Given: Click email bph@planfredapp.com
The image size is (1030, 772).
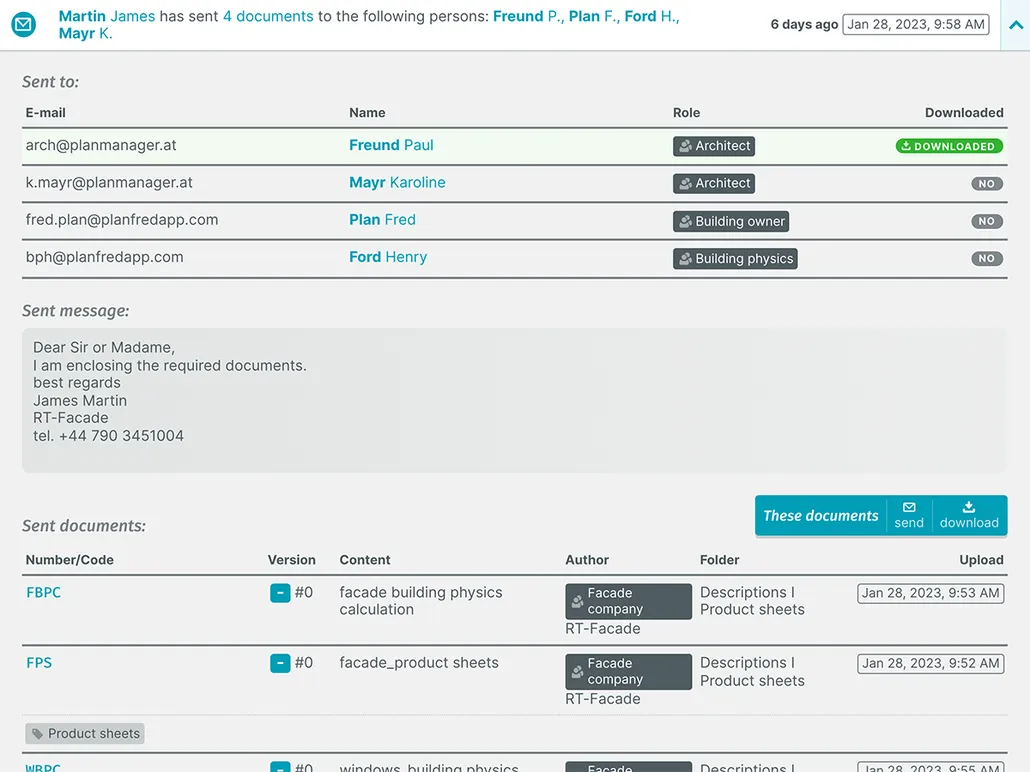Looking at the screenshot, I should [104, 258].
